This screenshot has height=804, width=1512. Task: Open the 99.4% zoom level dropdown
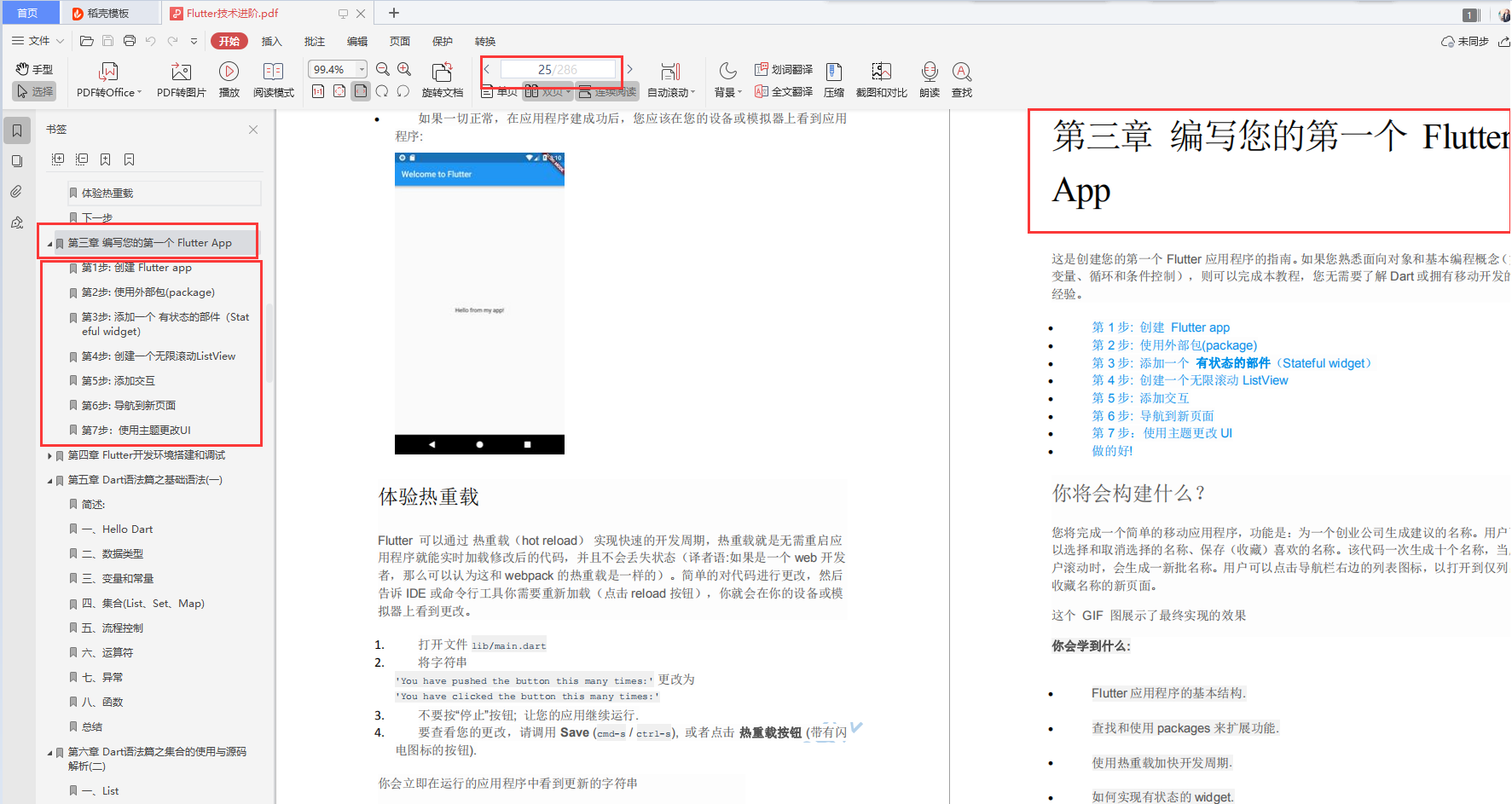362,69
